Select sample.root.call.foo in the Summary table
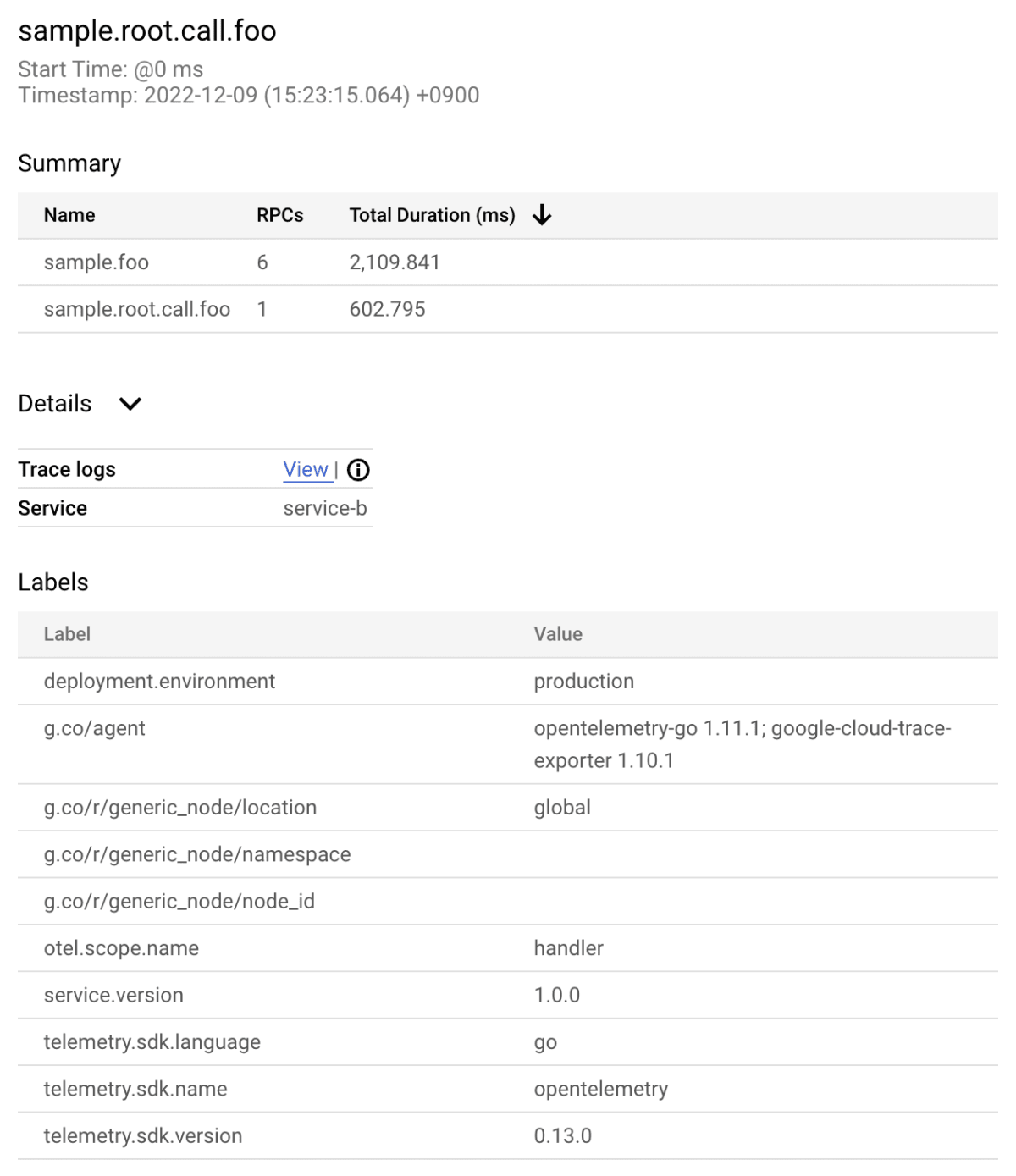1016x1176 pixels. click(x=137, y=309)
